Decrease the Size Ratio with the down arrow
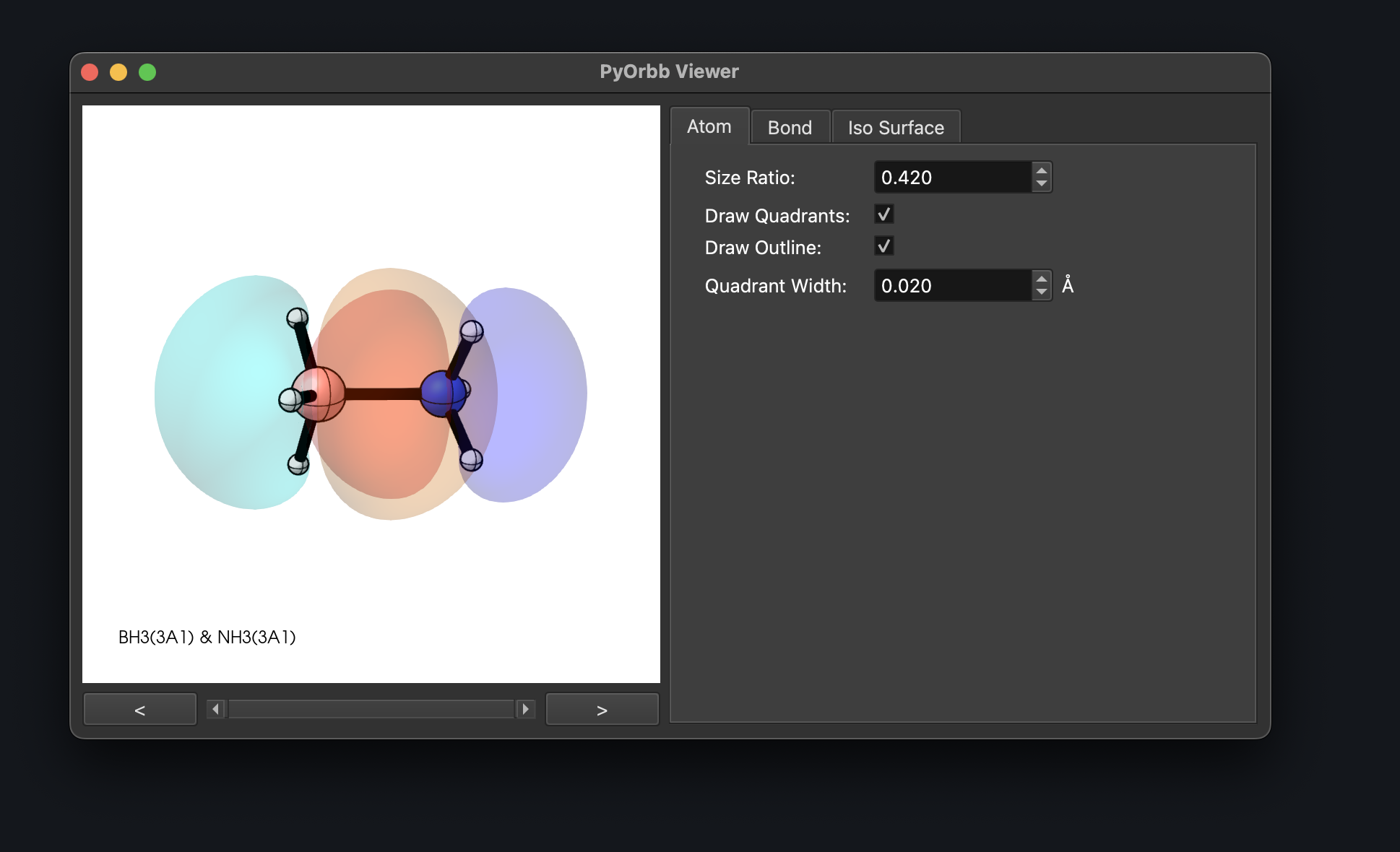 (1041, 183)
